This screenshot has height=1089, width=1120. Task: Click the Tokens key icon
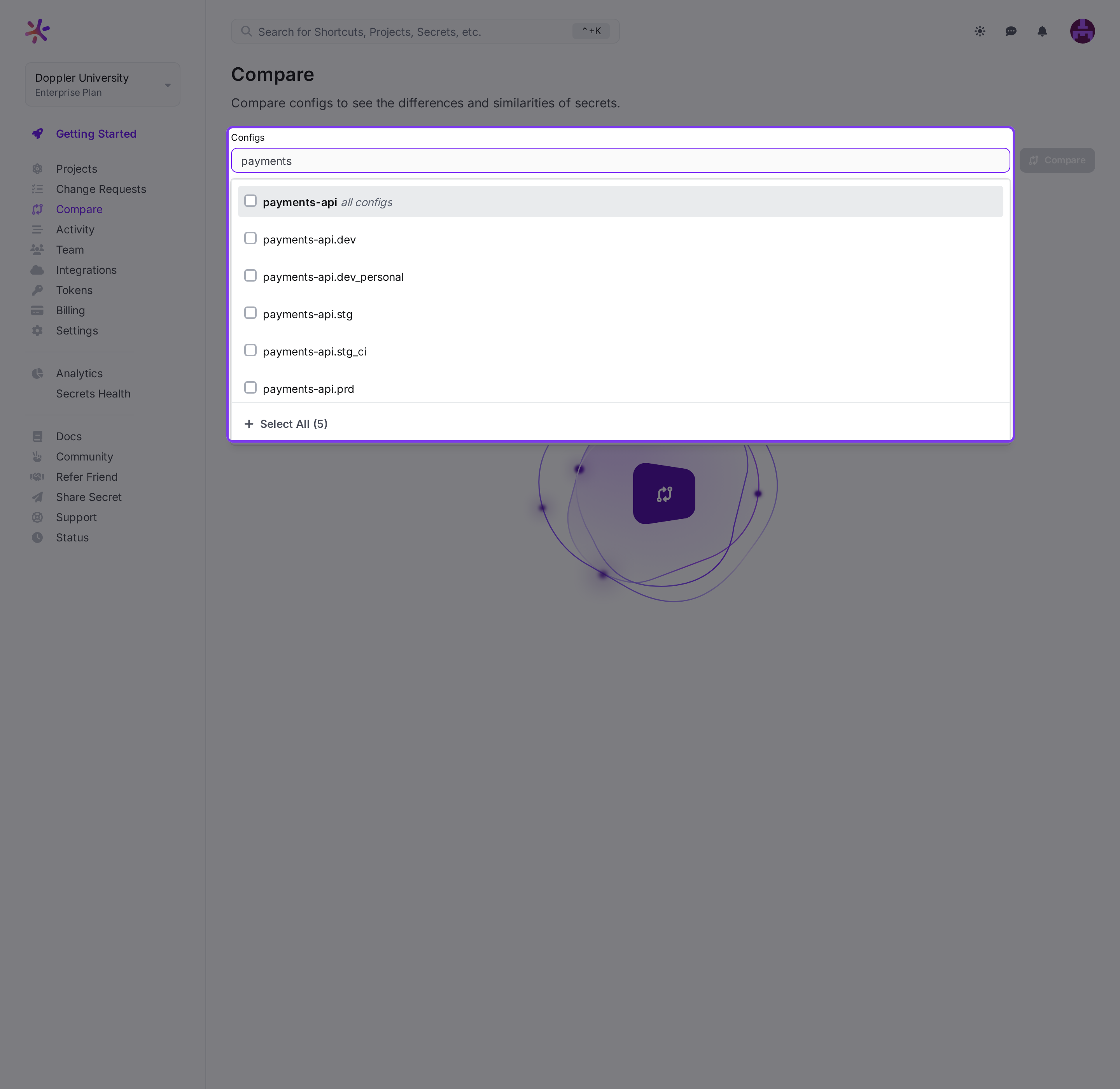[x=37, y=291]
